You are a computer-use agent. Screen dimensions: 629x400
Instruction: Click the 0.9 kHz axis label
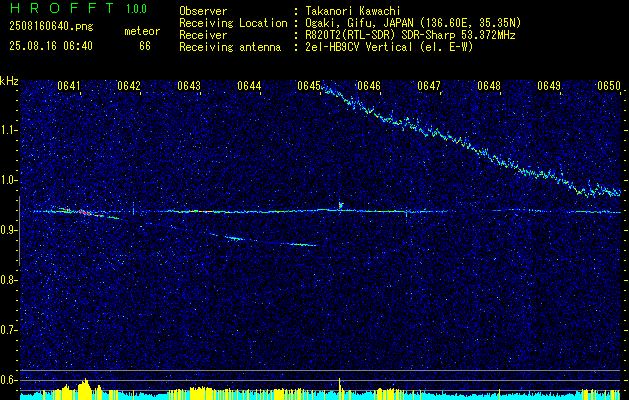click(7, 230)
